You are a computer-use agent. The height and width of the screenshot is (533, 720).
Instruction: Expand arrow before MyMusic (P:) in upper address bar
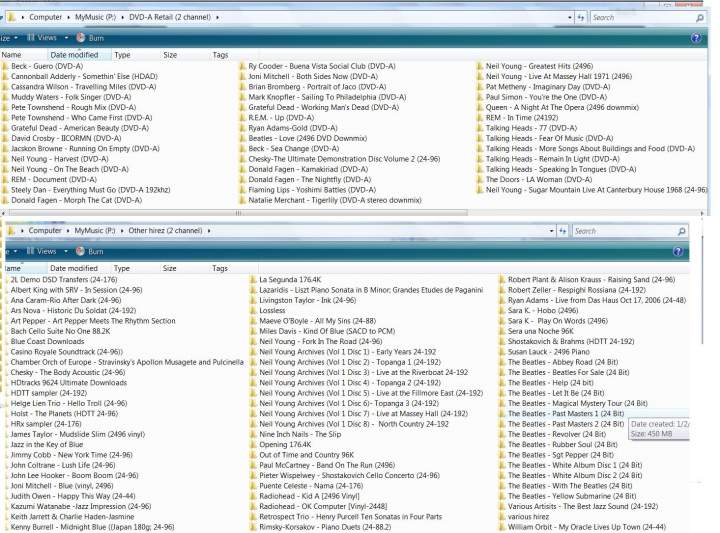(68, 17)
